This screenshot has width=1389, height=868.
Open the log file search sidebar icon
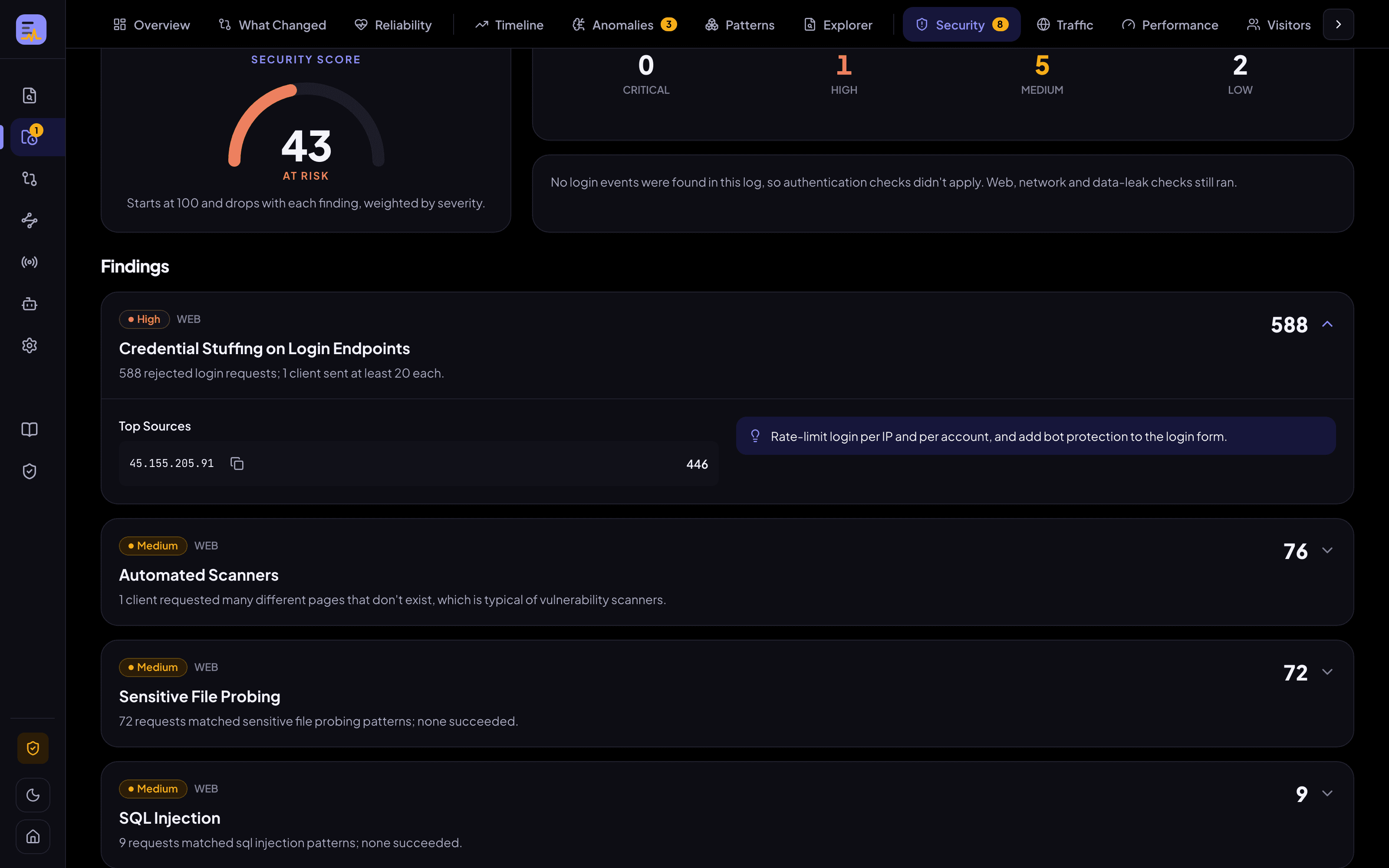(x=29, y=95)
